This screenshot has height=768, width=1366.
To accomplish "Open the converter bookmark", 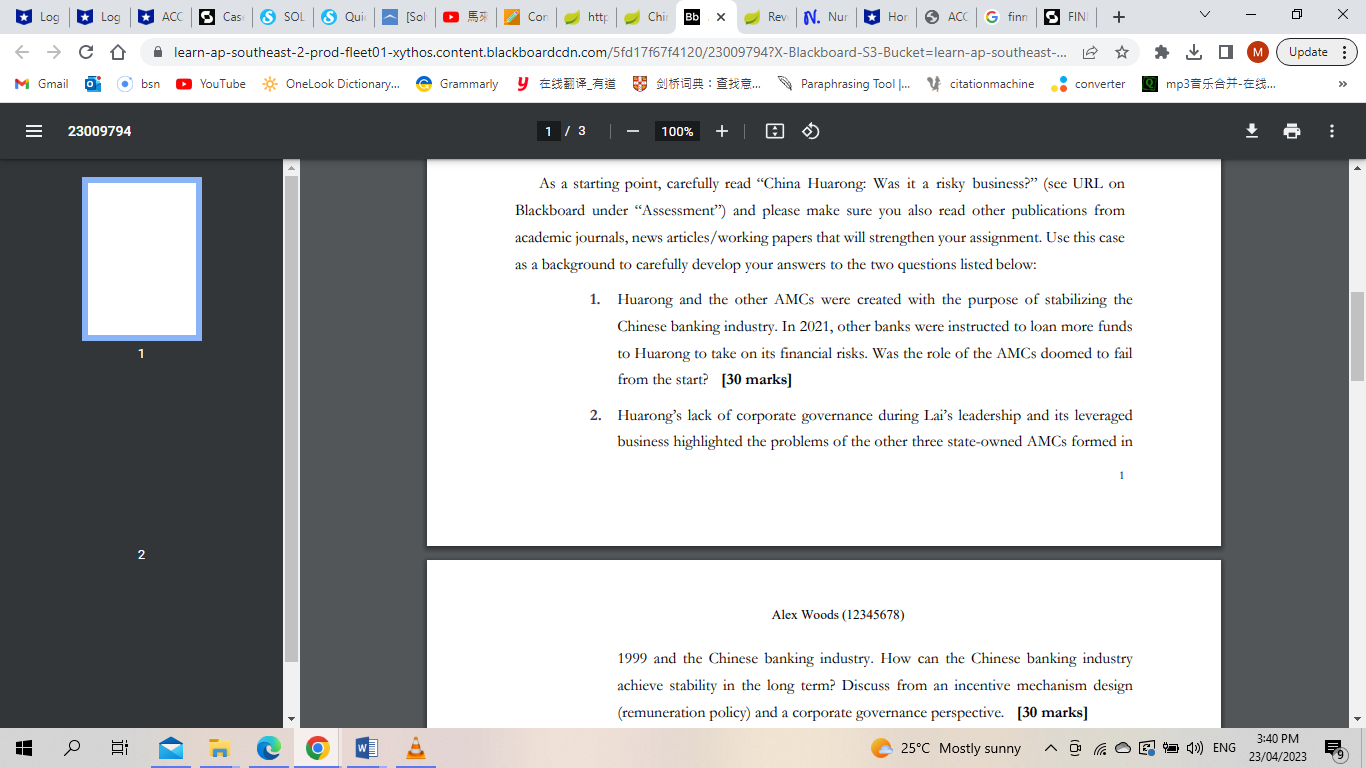I will (1088, 84).
